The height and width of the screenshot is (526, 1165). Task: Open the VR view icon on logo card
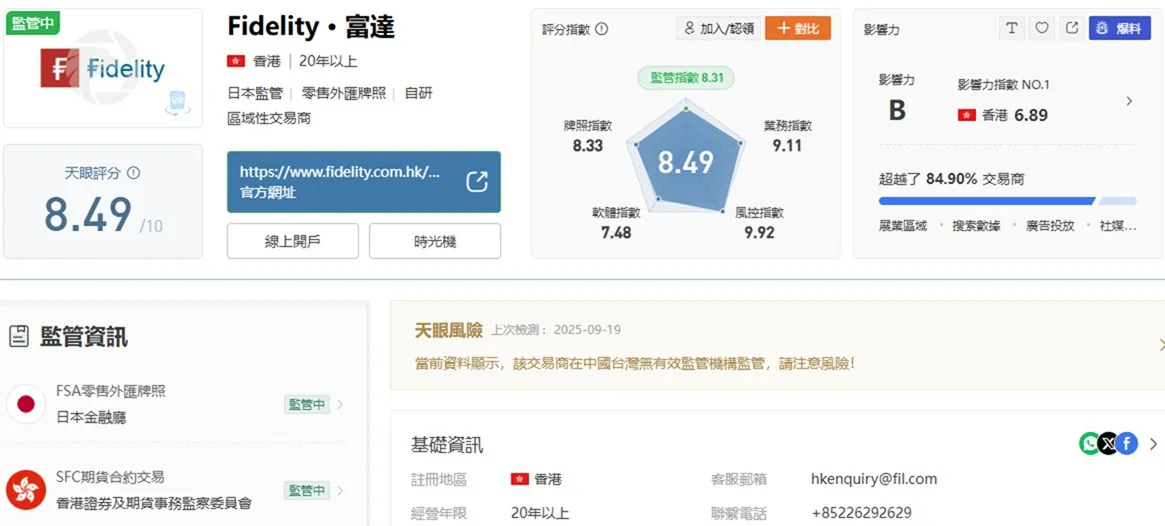click(x=178, y=105)
